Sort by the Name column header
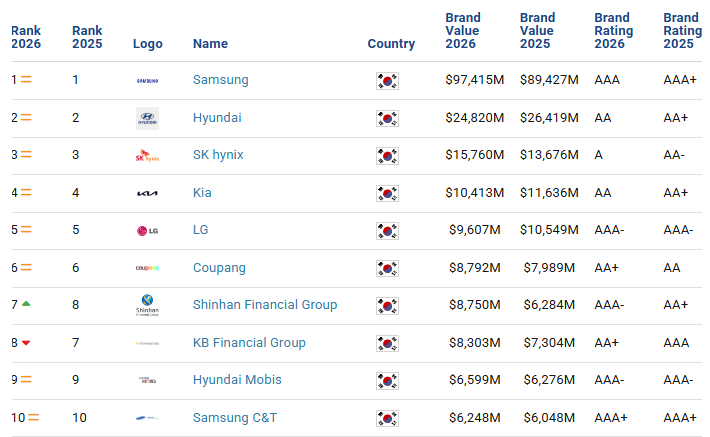 pyautogui.click(x=210, y=44)
